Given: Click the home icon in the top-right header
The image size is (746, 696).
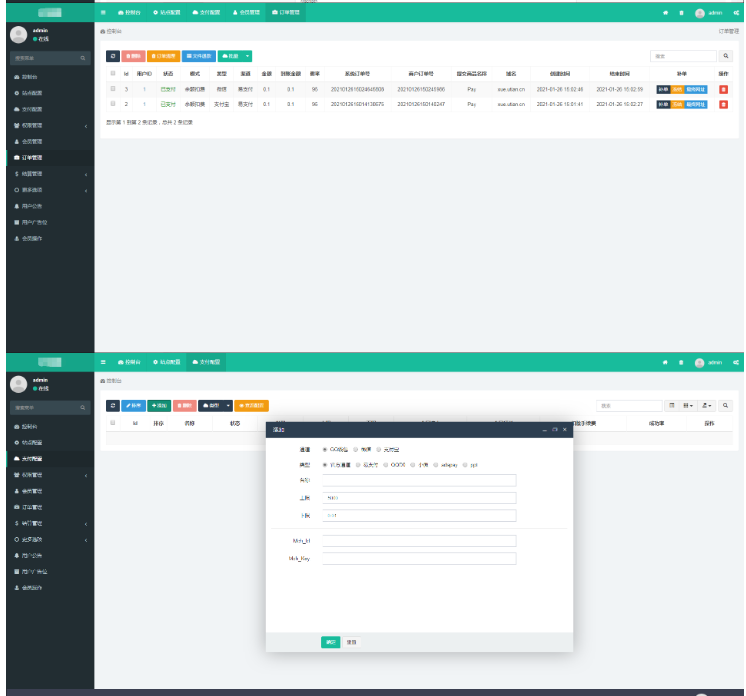Looking at the screenshot, I should (x=665, y=12).
